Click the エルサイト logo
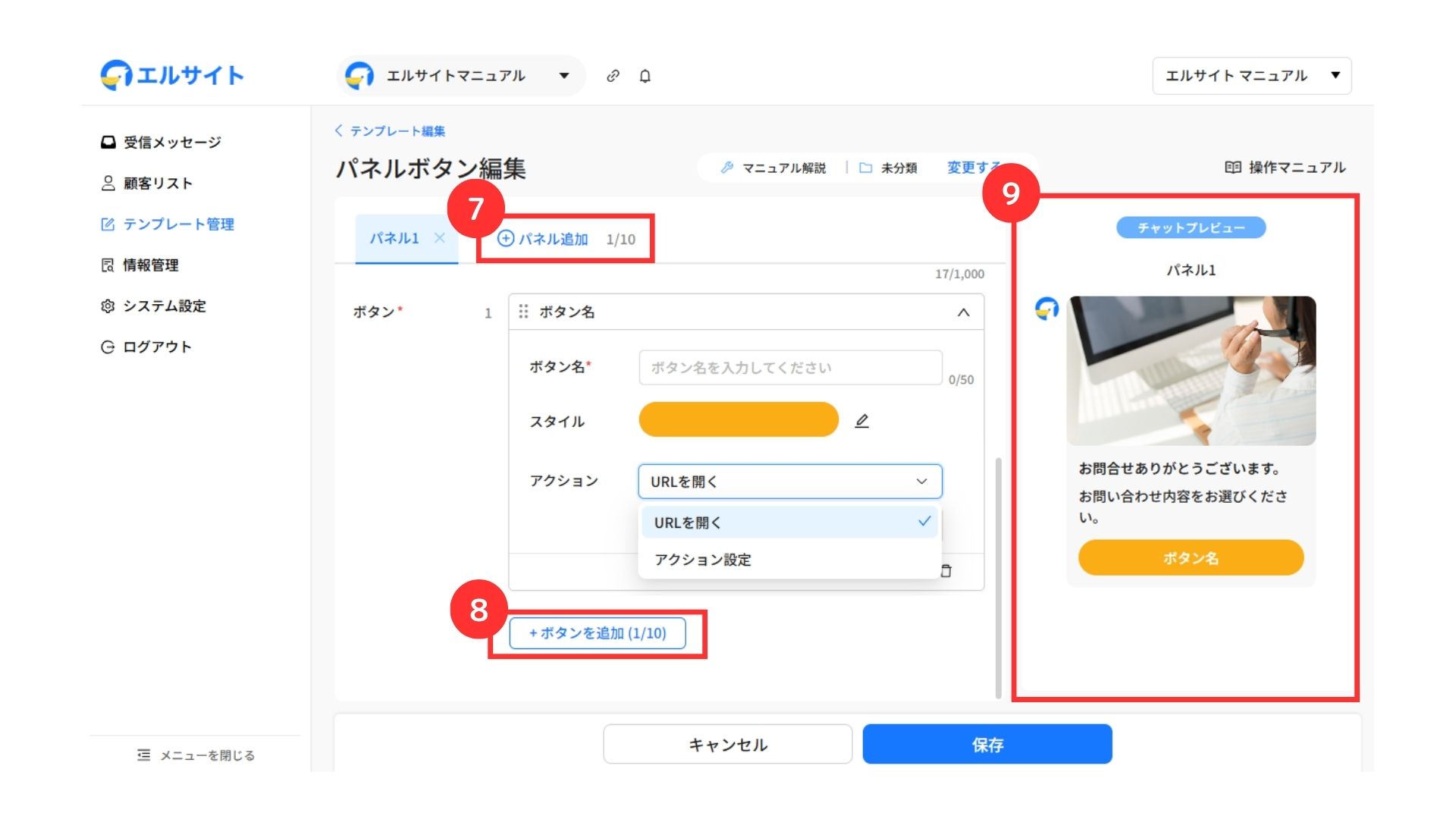 pyautogui.click(x=172, y=75)
